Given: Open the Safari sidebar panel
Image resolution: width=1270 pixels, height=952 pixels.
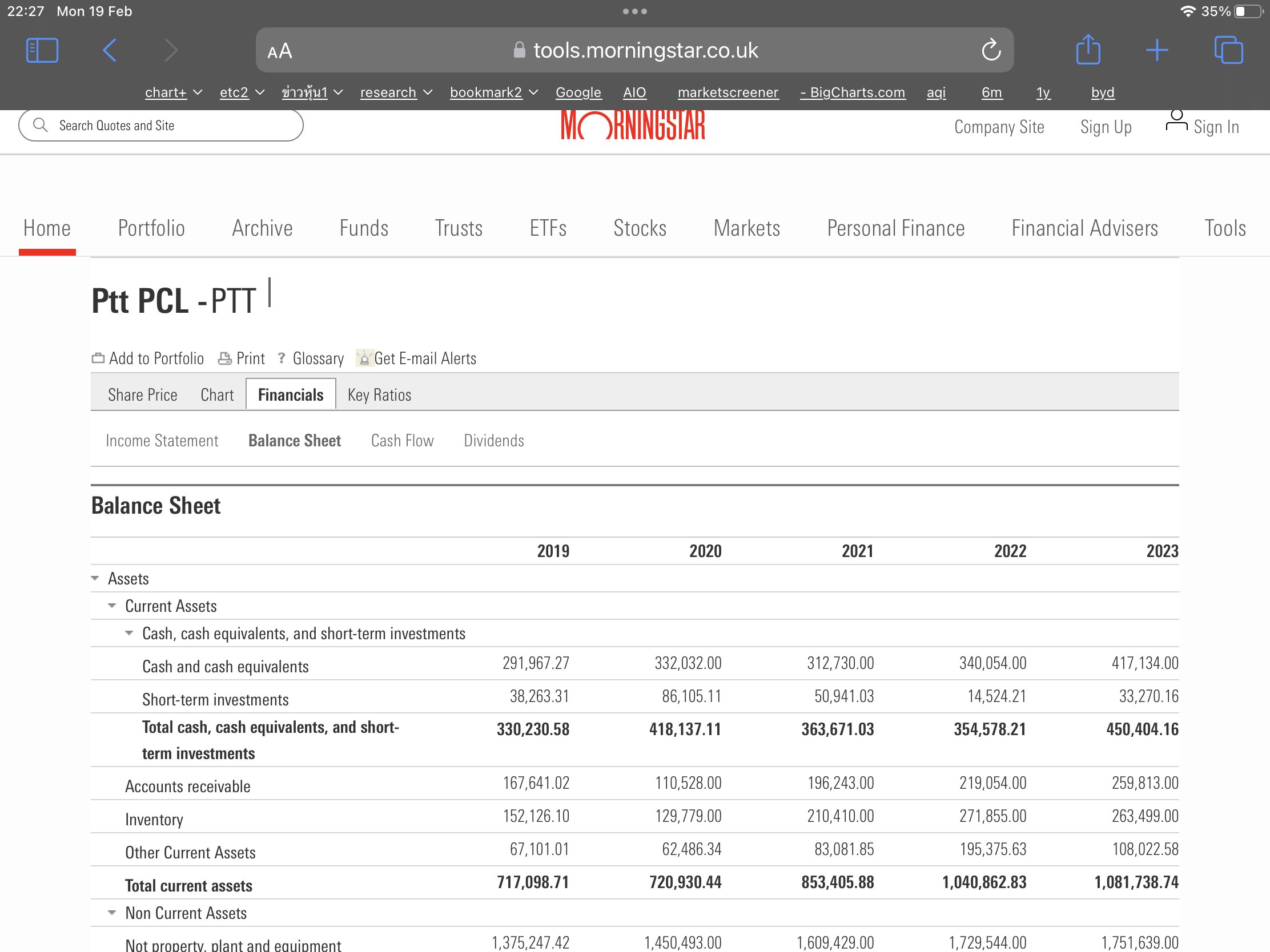Looking at the screenshot, I should (42, 50).
